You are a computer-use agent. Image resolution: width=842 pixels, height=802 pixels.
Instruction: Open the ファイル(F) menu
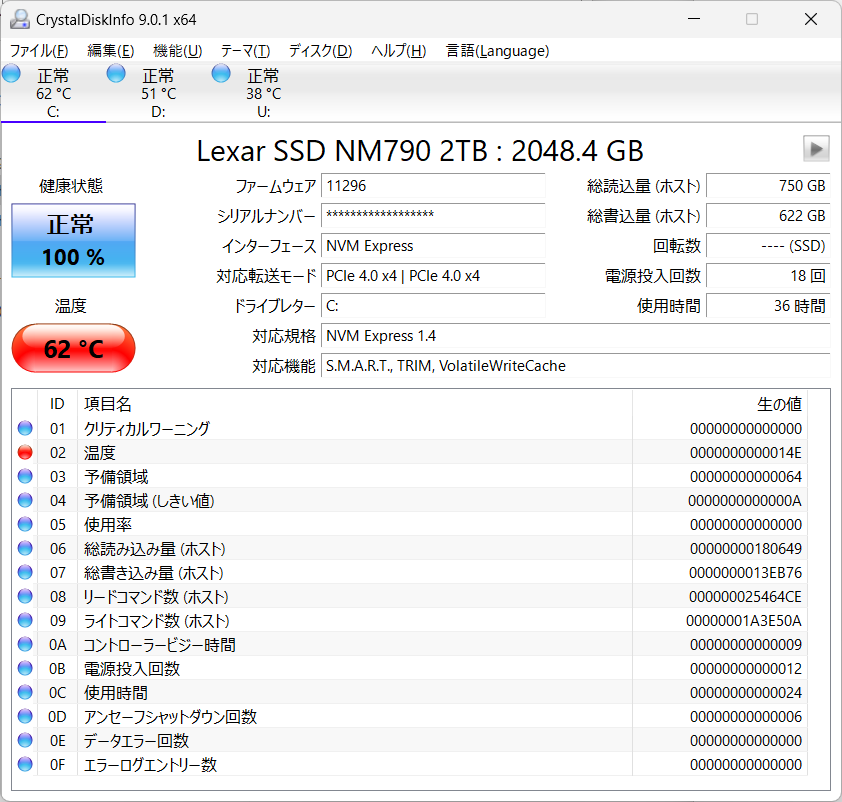point(39,51)
